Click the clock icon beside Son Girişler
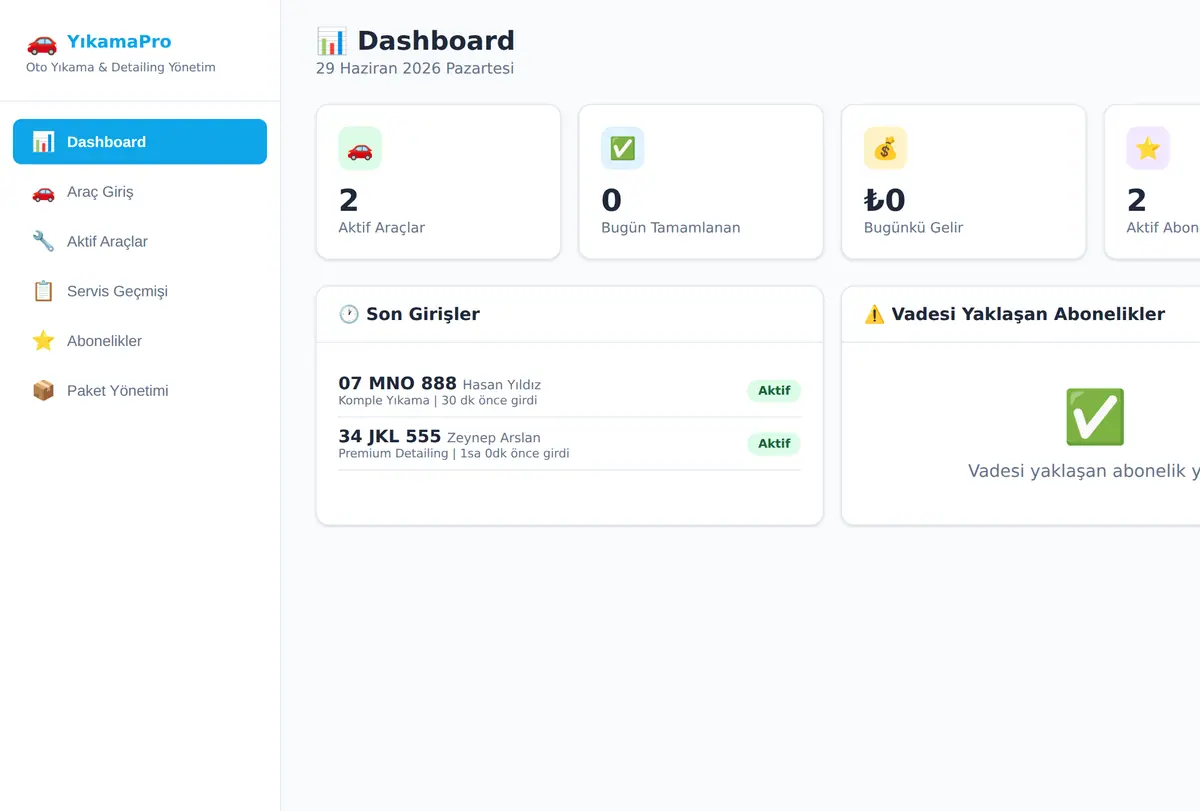 [x=349, y=314]
